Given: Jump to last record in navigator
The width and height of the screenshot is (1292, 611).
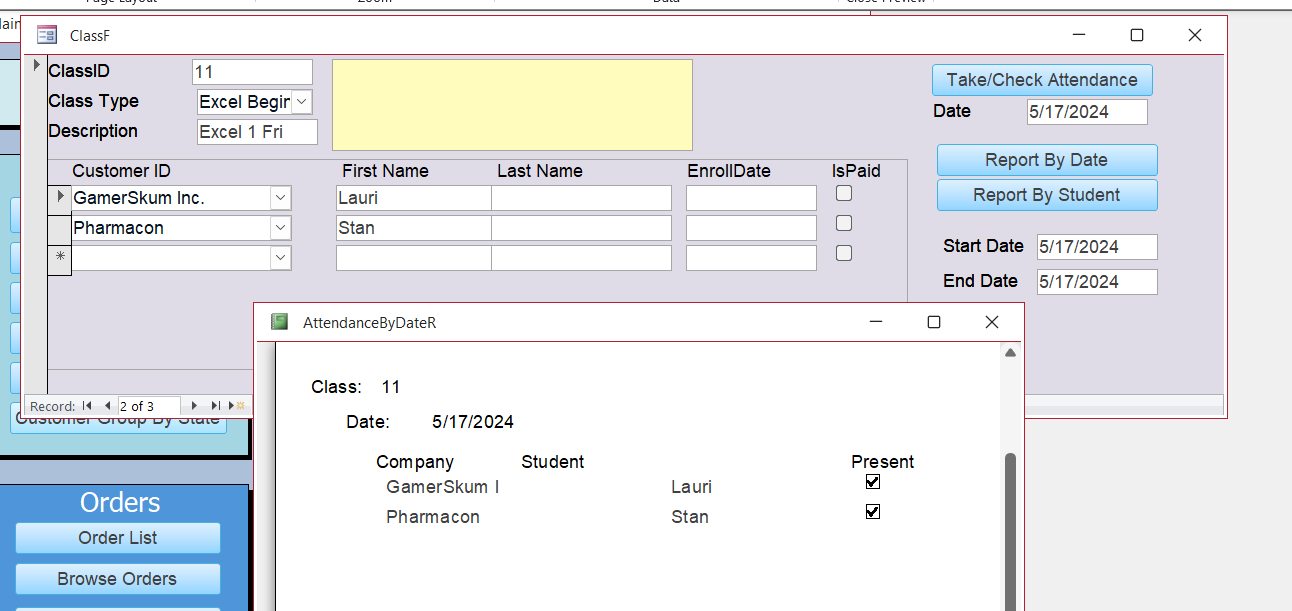Looking at the screenshot, I should tap(215, 406).
